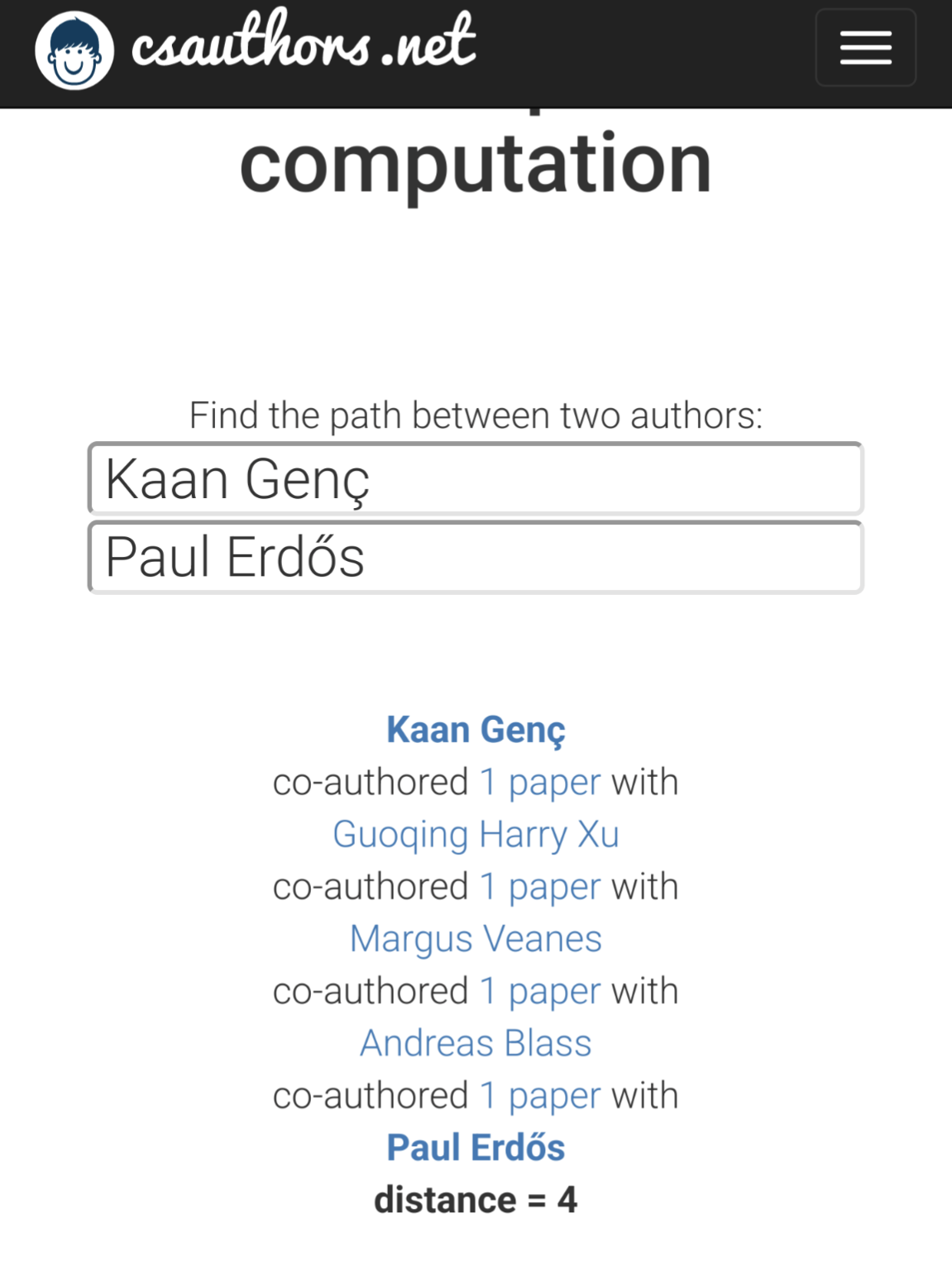This screenshot has width=952, height=1271.
Task: Focus the Paul Erdős author input field
Action: [x=476, y=557]
